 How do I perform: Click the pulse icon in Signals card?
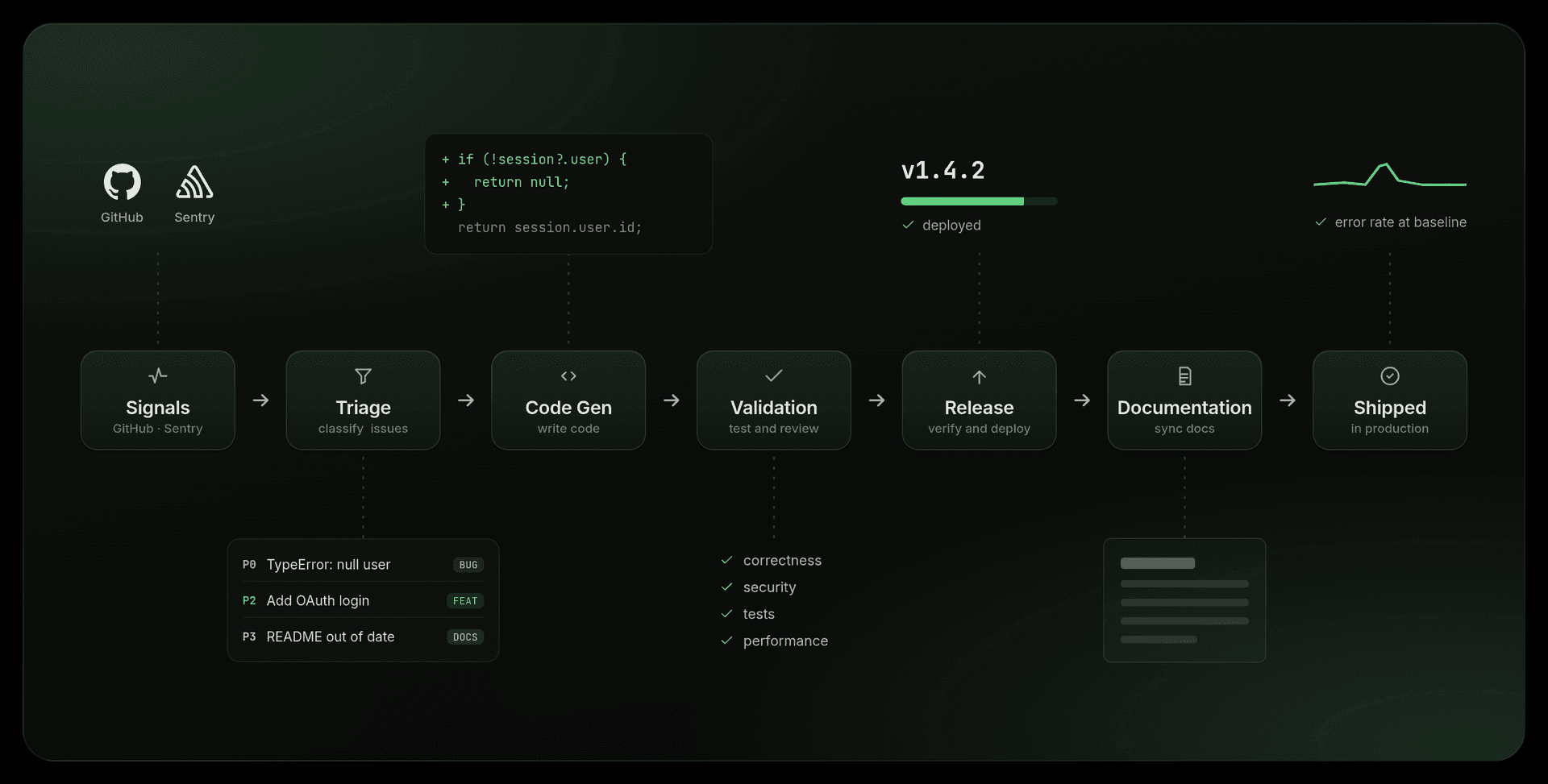pos(158,375)
